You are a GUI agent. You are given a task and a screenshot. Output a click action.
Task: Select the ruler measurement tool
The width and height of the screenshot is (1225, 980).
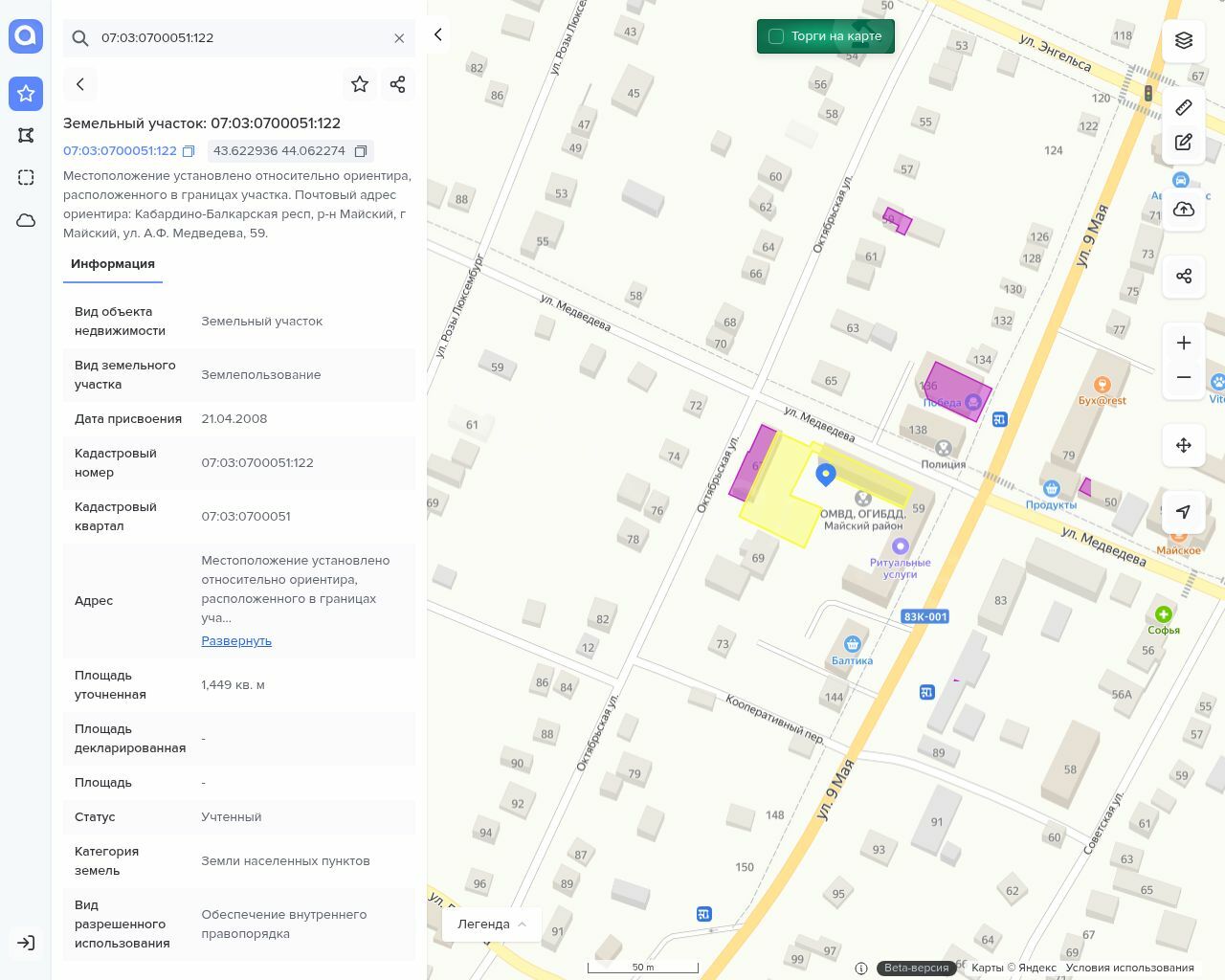[1184, 107]
